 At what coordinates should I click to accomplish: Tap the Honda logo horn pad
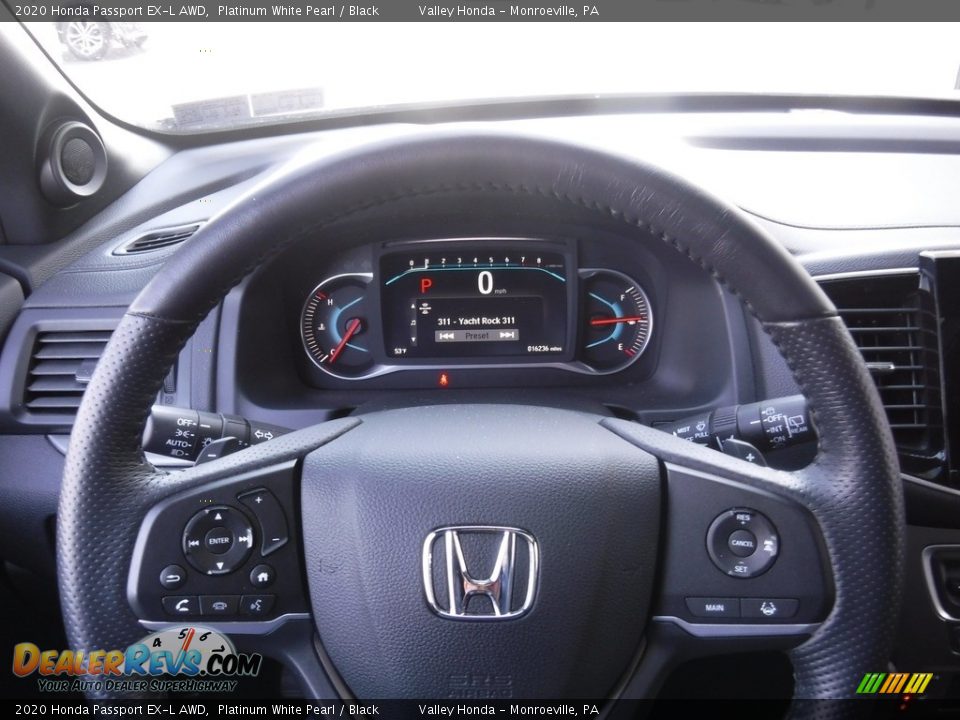(x=481, y=572)
